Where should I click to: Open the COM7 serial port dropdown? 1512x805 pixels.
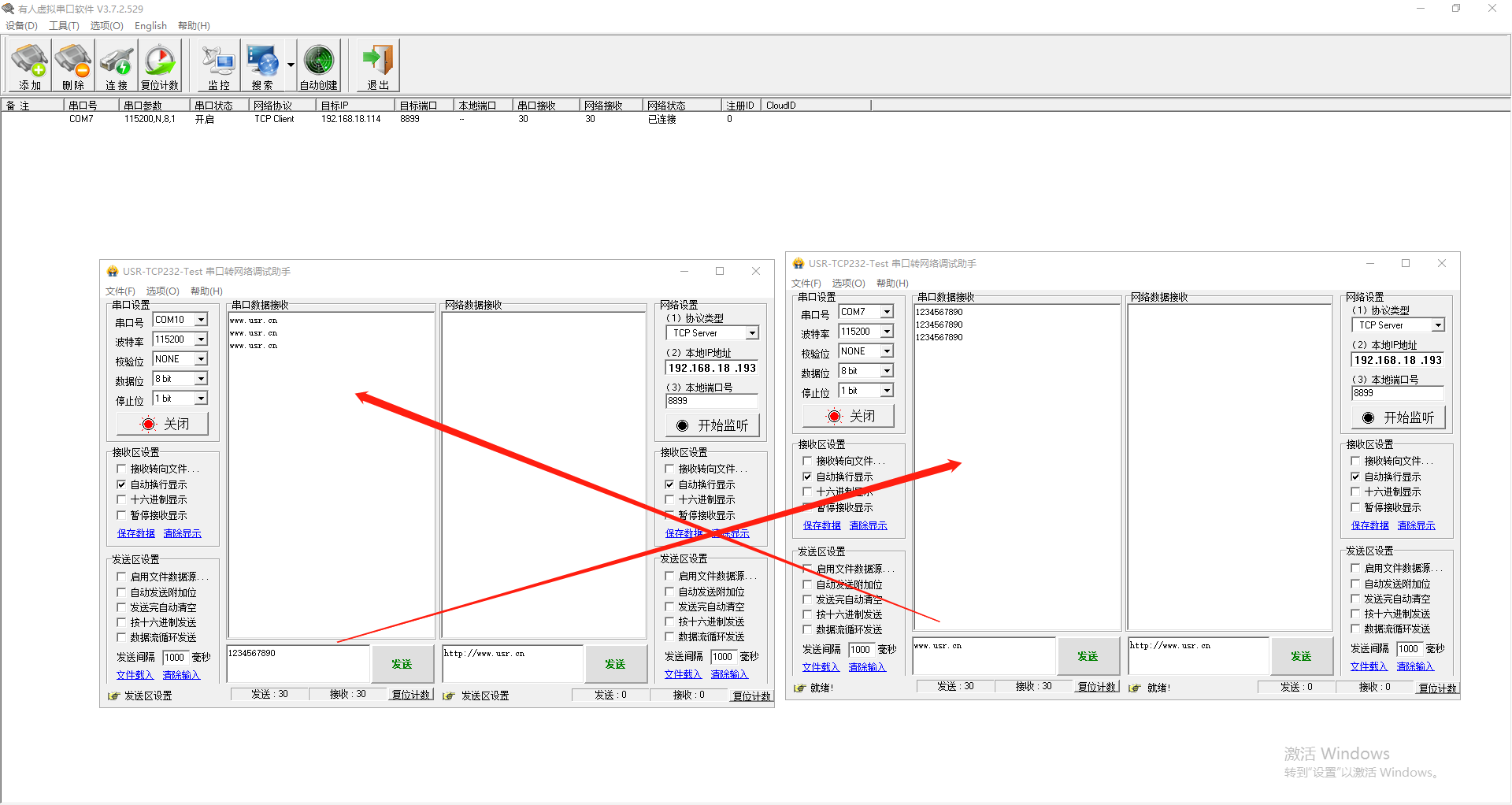click(x=887, y=312)
